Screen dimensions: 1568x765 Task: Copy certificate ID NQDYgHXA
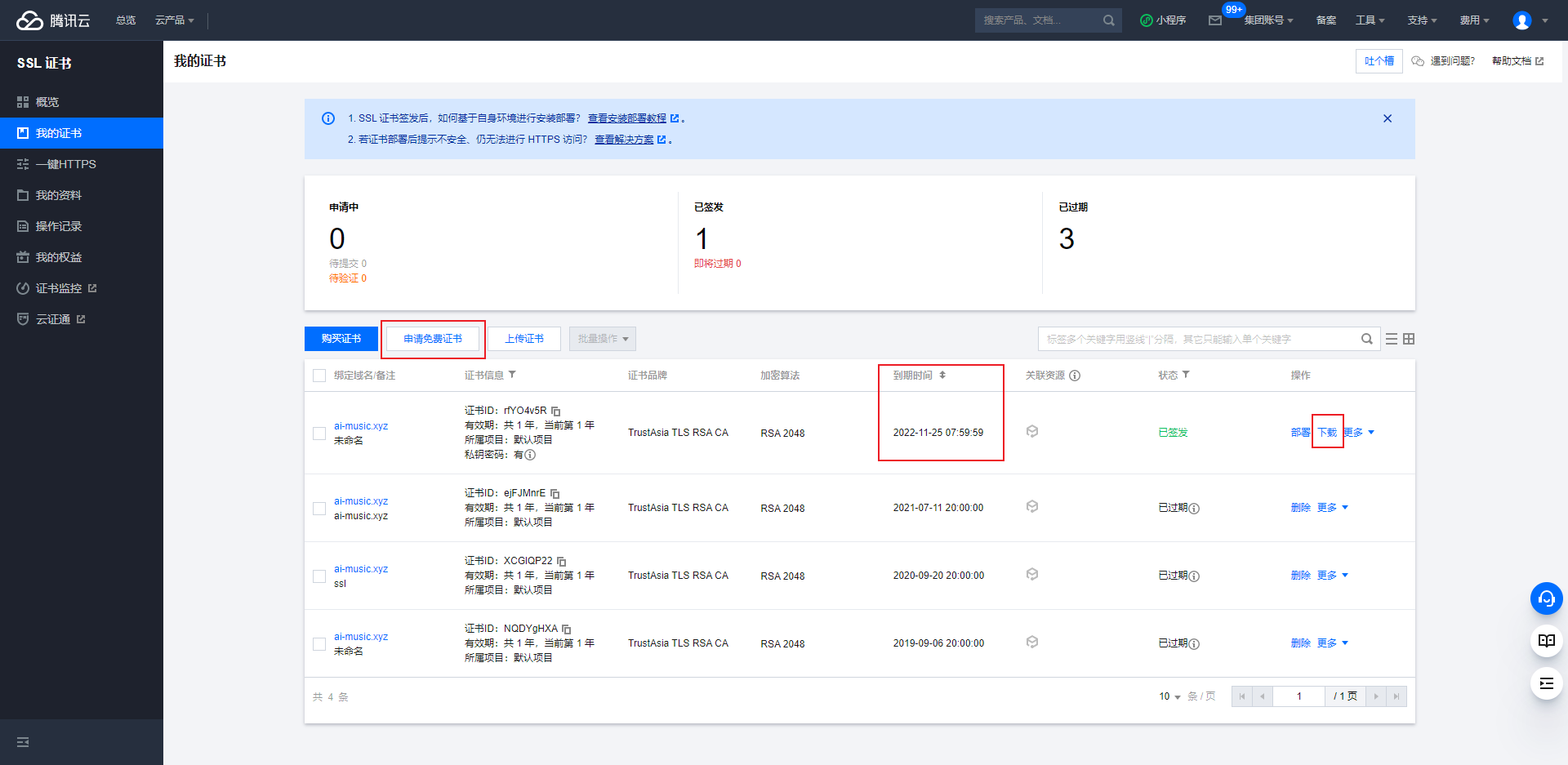[x=567, y=629]
